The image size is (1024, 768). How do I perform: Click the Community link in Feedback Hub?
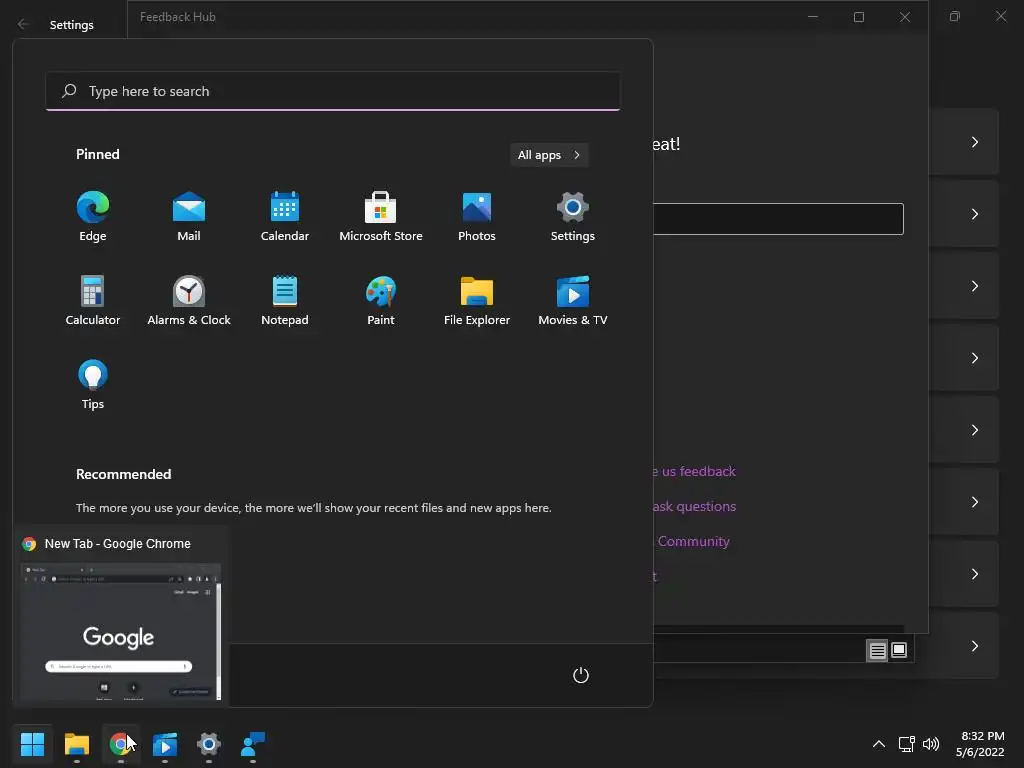(694, 541)
